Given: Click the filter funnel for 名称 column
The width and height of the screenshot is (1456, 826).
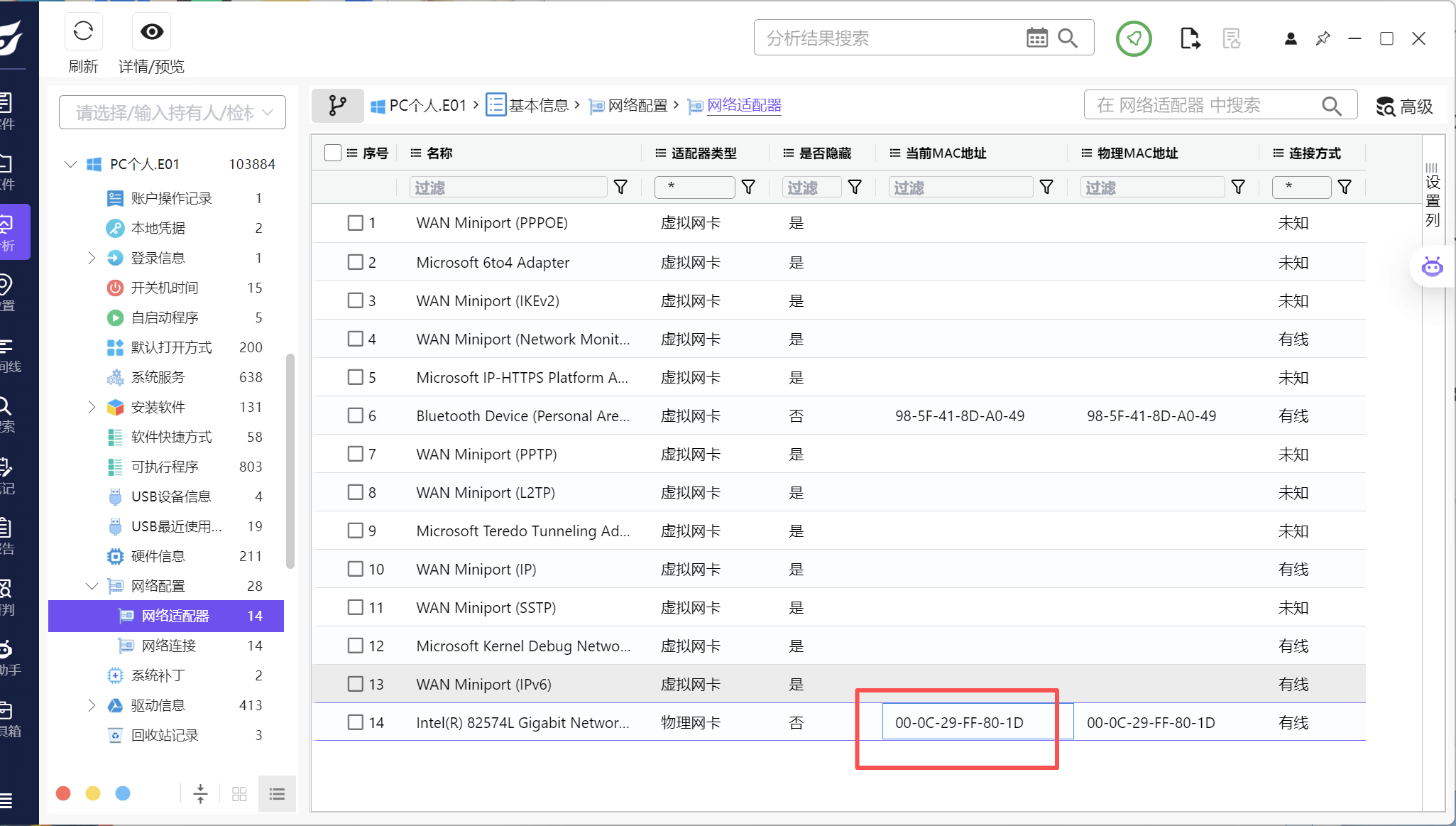Looking at the screenshot, I should pos(620,187).
